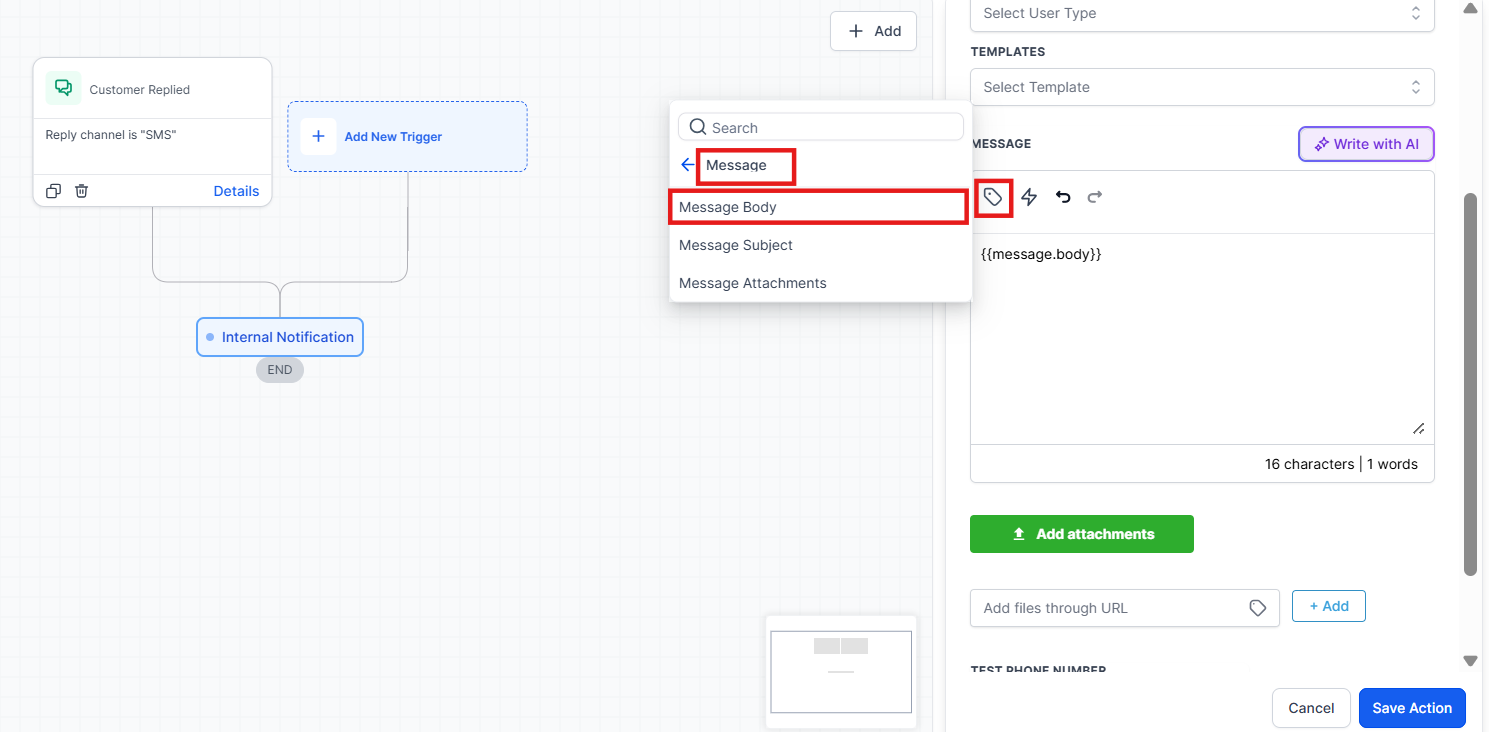Click the back arrow beside Message
This screenshot has width=1489, height=732.
pos(687,165)
